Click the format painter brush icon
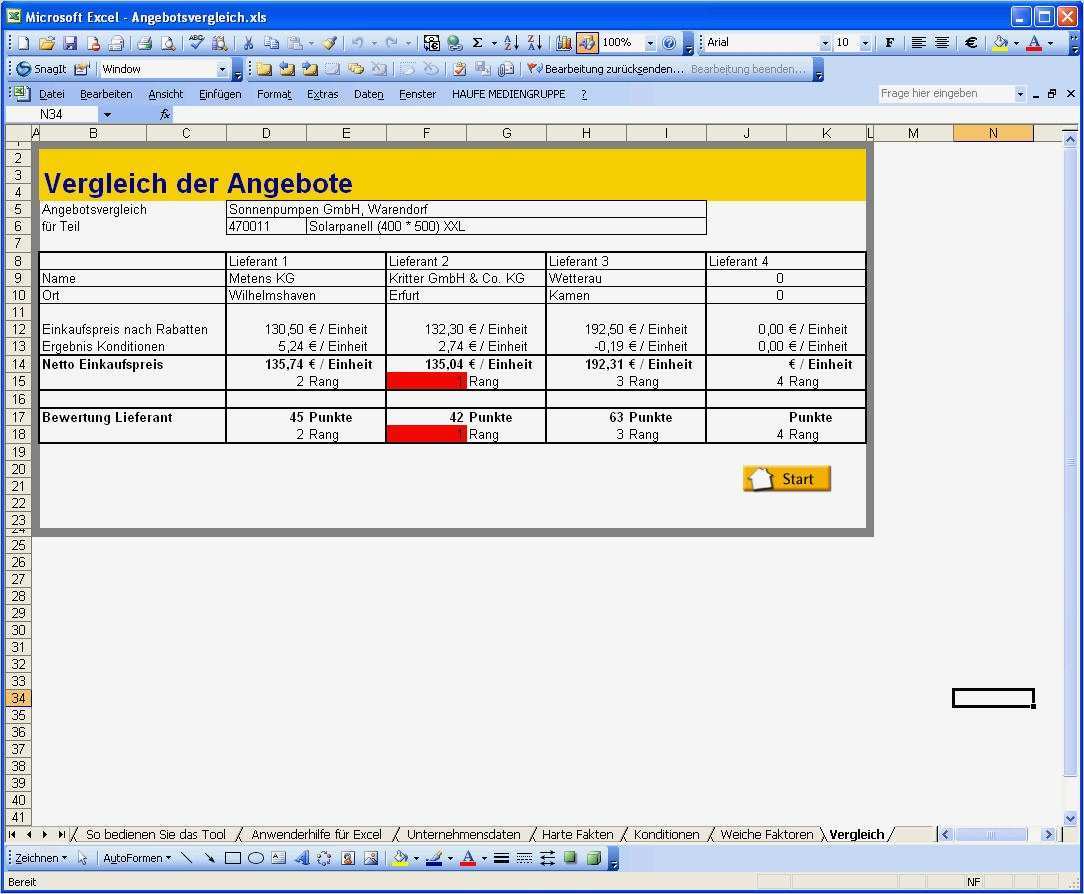 pos(330,43)
